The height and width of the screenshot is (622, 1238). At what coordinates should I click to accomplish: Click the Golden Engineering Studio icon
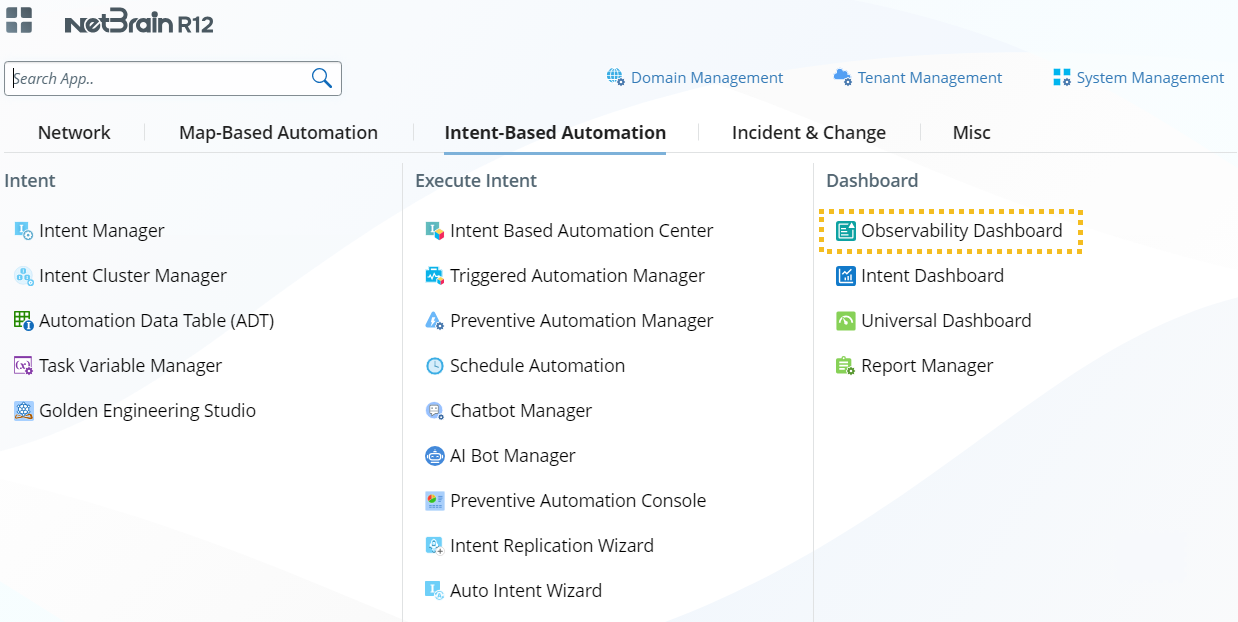point(23,411)
